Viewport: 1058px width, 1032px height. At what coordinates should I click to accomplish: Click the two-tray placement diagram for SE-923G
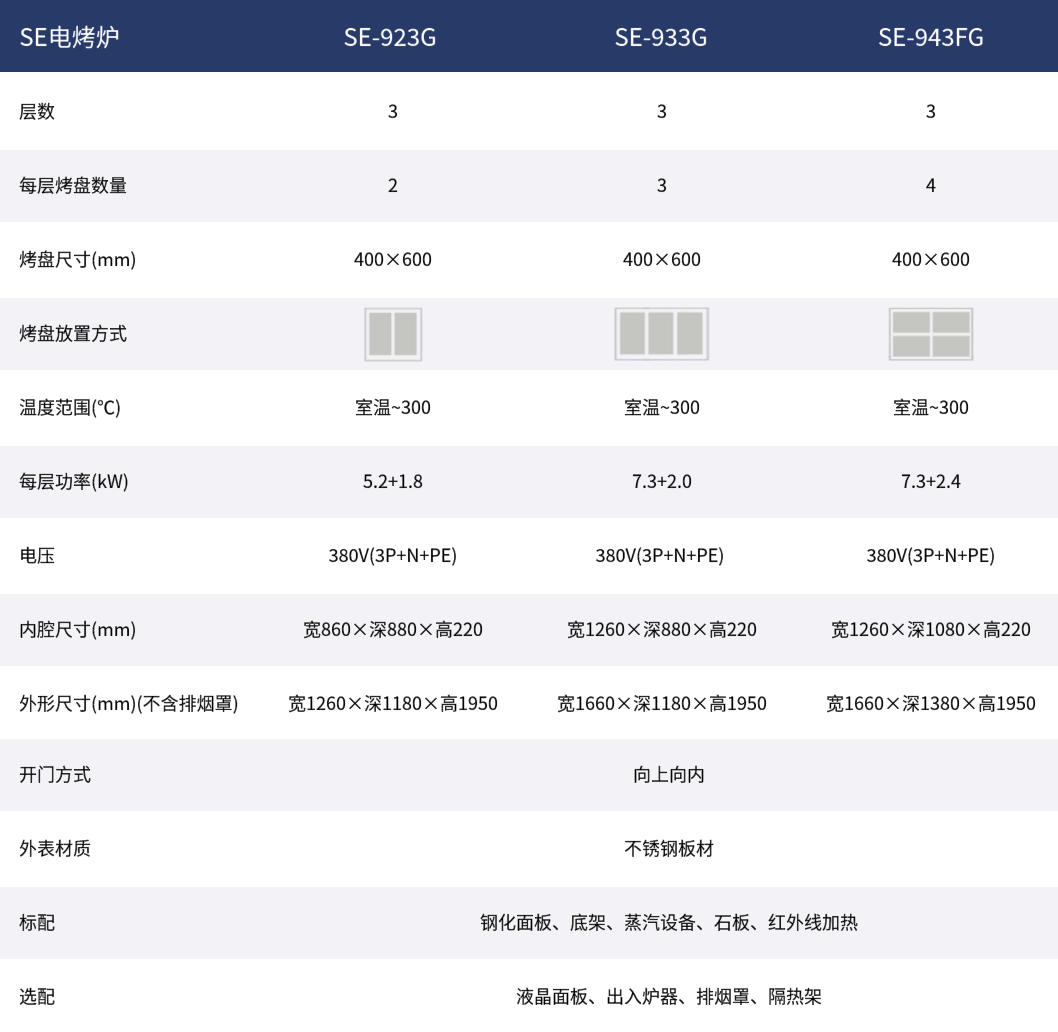393,334
